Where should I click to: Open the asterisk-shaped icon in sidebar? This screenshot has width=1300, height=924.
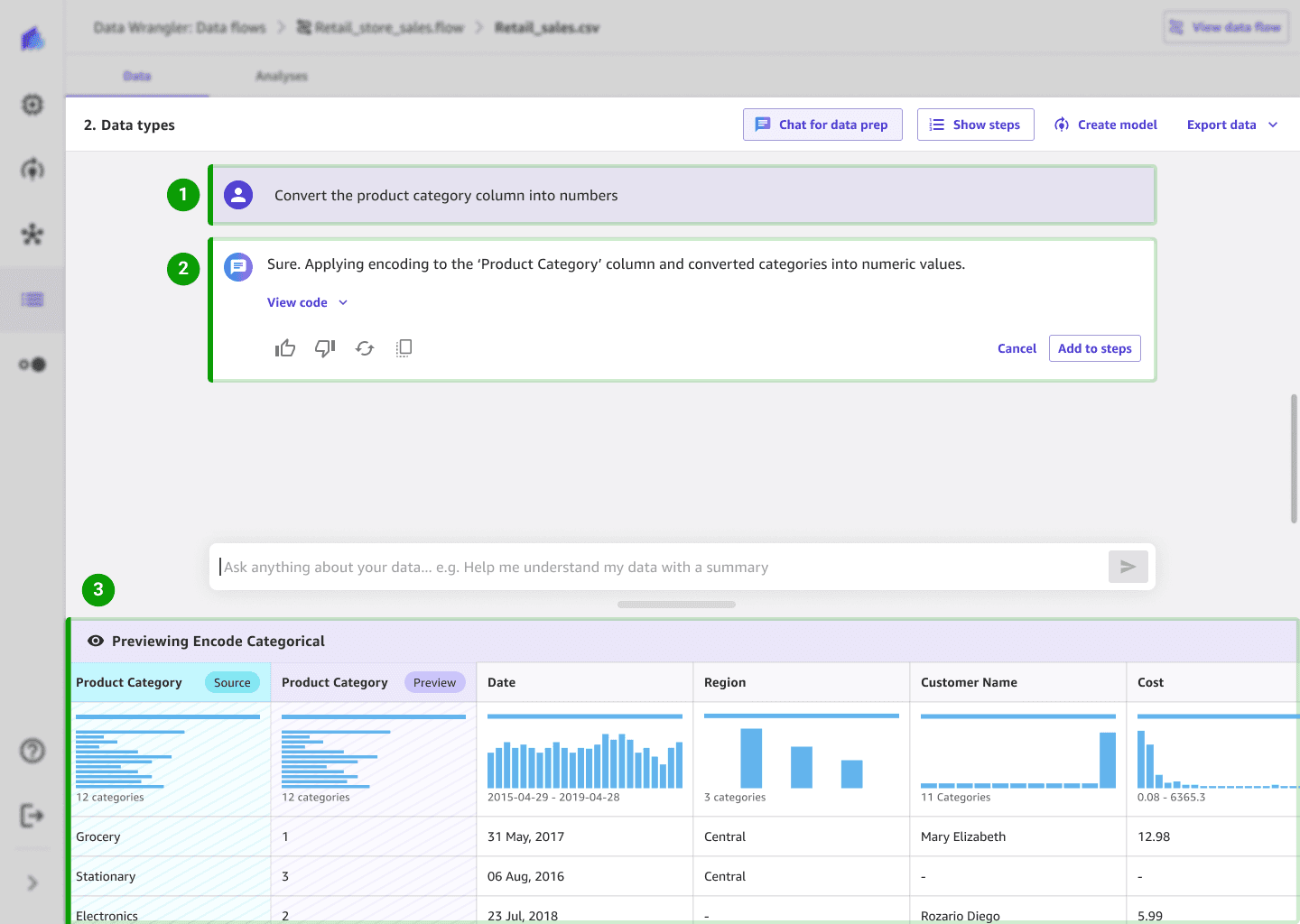tap(32, 235)
